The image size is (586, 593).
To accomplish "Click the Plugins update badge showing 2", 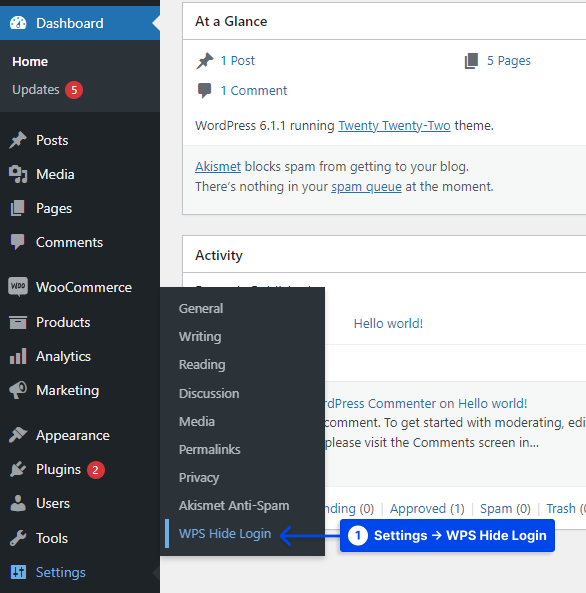I will [96, 470].
